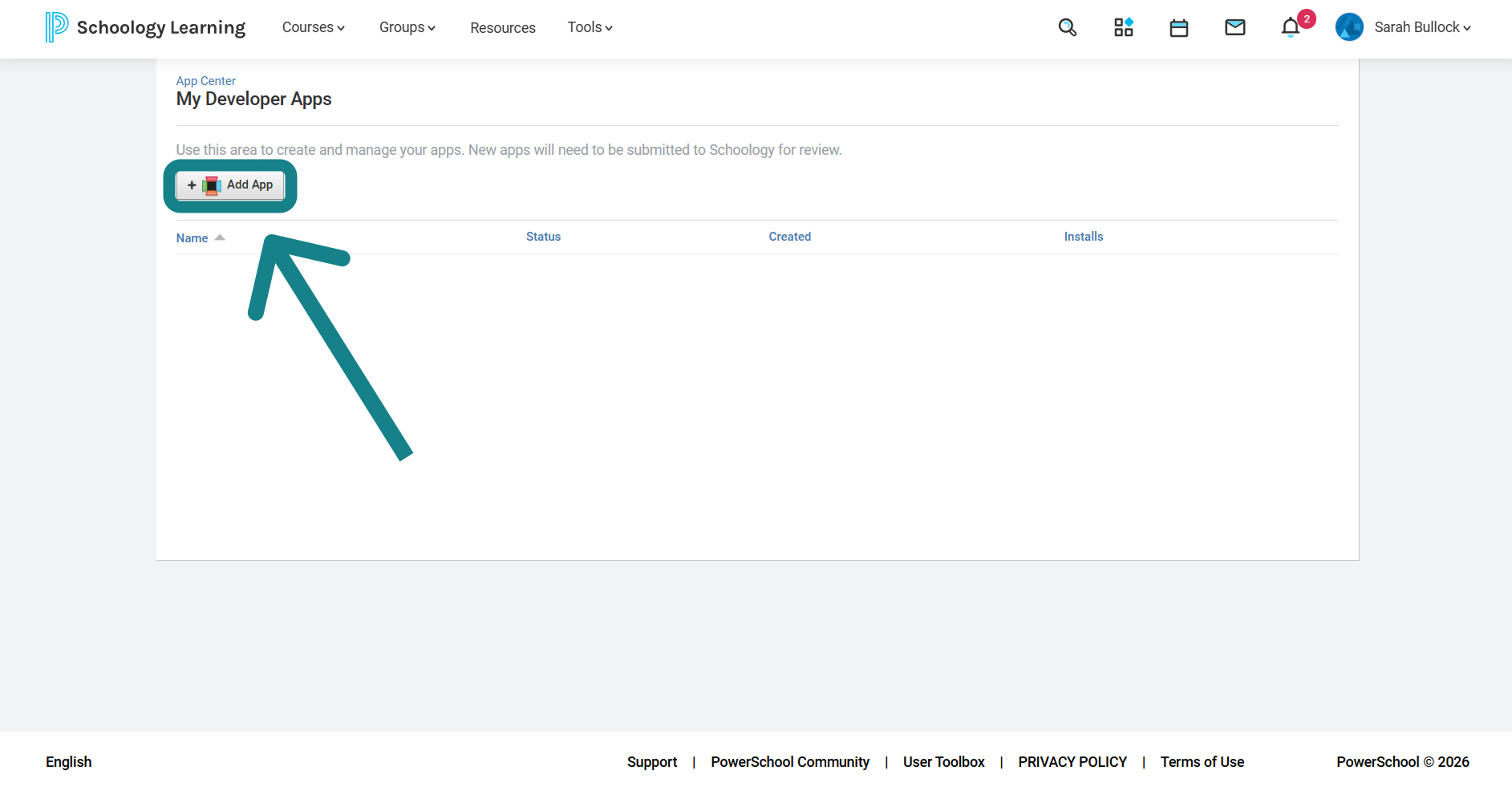Open the Resources menu item
The height and width of the screenshot is (787, 1512).
click(503, 28)
